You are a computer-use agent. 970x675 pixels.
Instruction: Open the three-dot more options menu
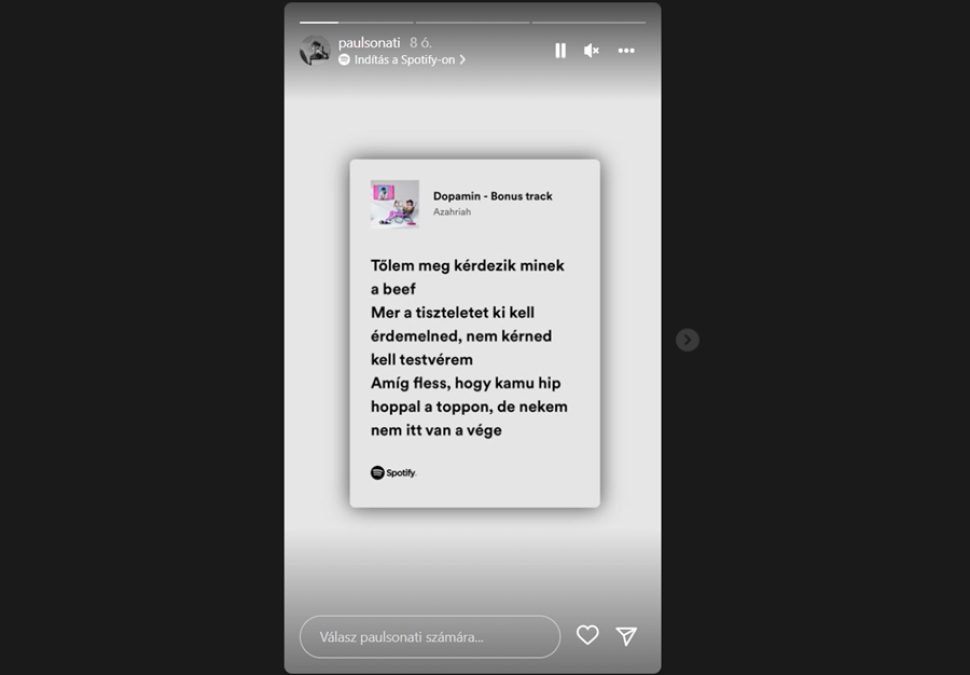pyautogui.click(x=626, y=51)
